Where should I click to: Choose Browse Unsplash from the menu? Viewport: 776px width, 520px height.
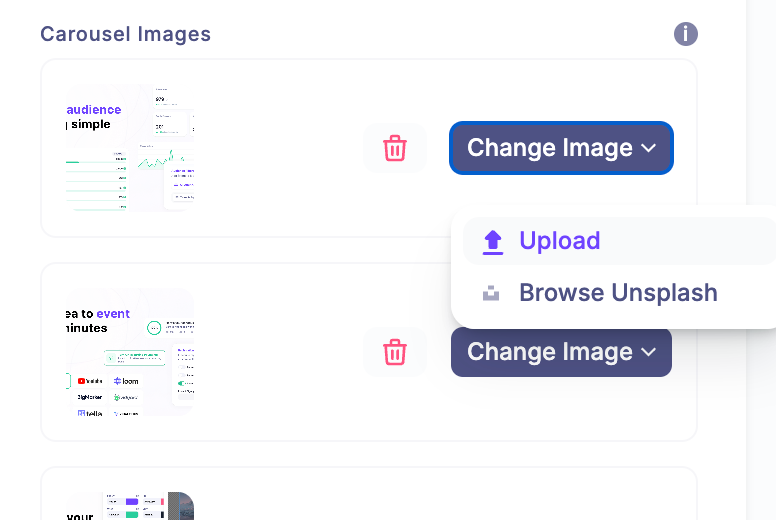[x=618, y=293]
